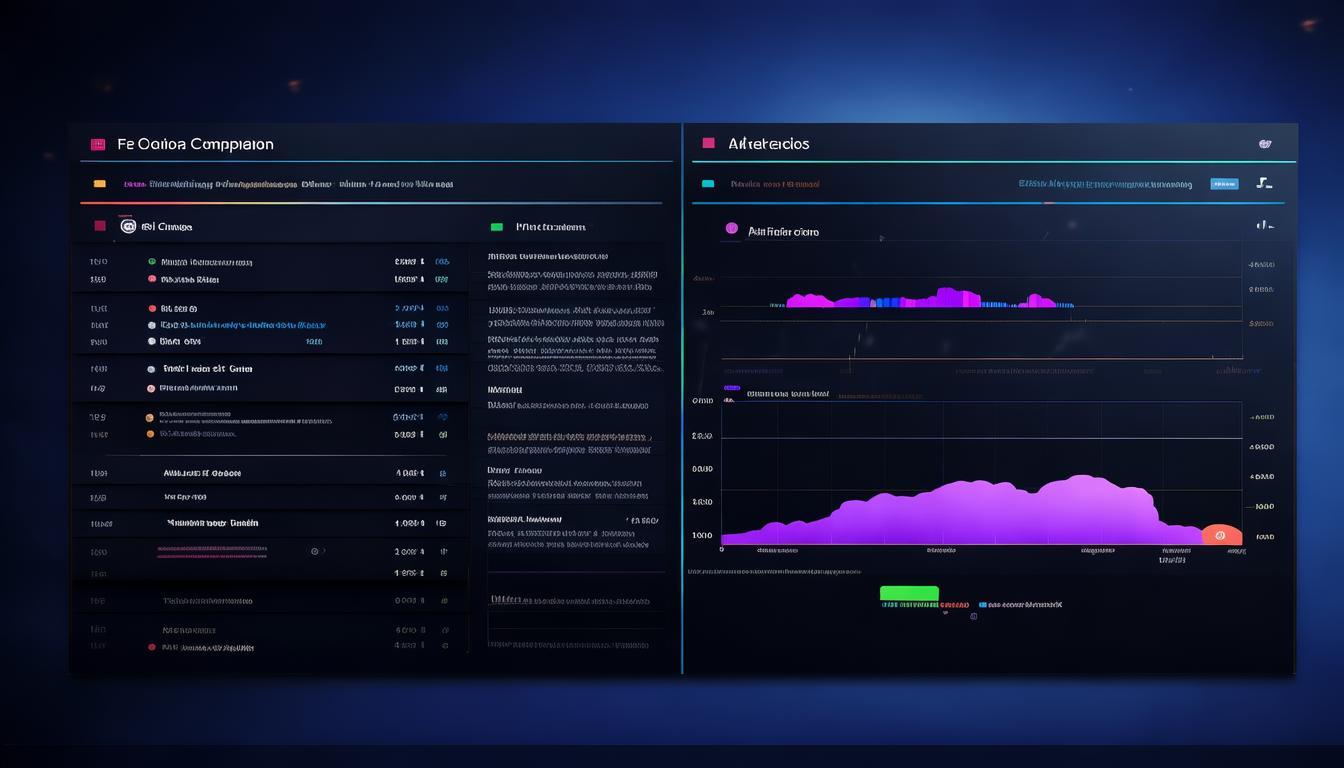The width and height of the screenshot is (1344, 768).
Task: Click the pink square icon beside Comparison title
Action: pos(98,144)
